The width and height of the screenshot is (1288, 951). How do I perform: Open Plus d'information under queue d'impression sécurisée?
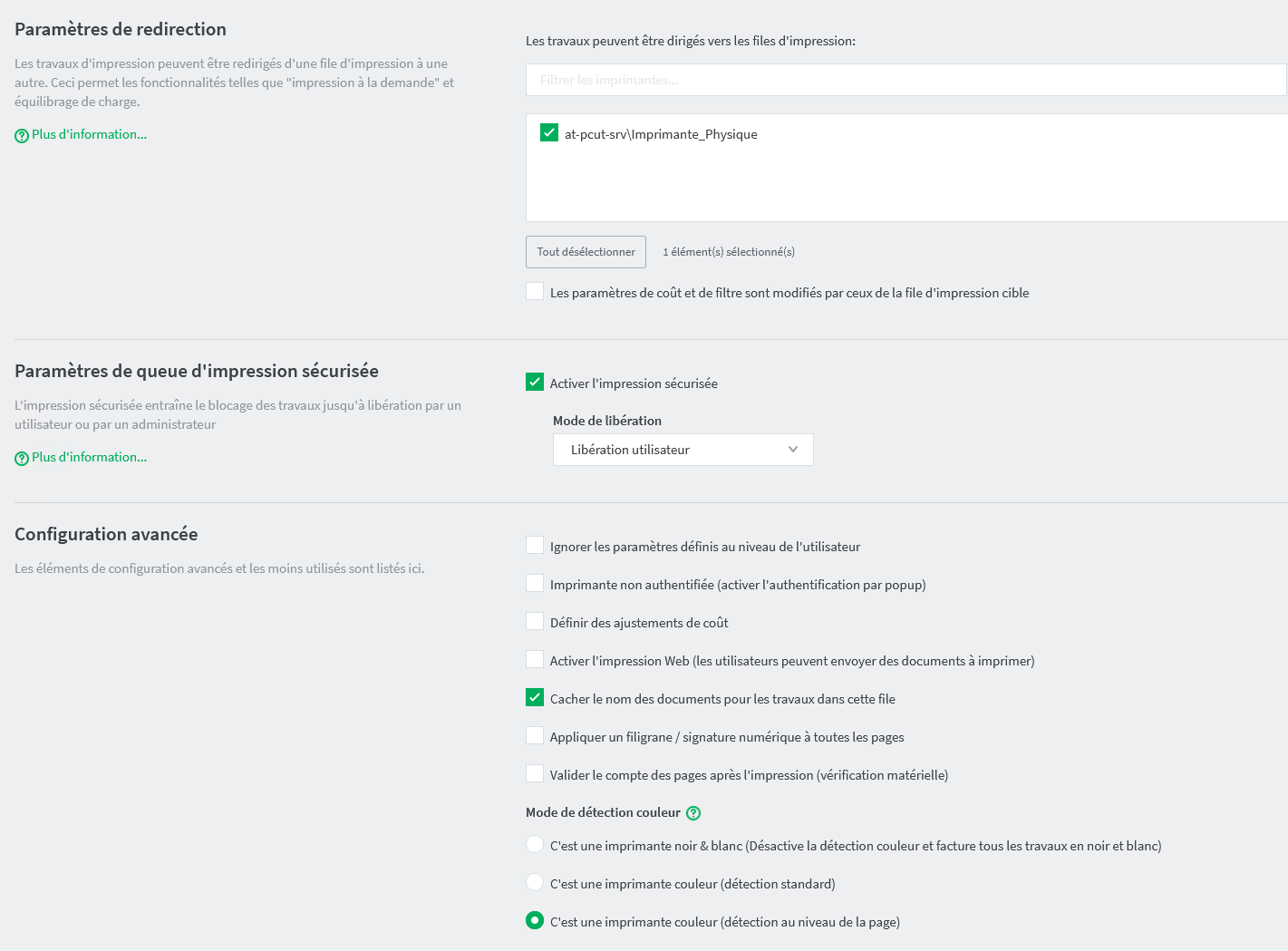[x=87, y=456]
